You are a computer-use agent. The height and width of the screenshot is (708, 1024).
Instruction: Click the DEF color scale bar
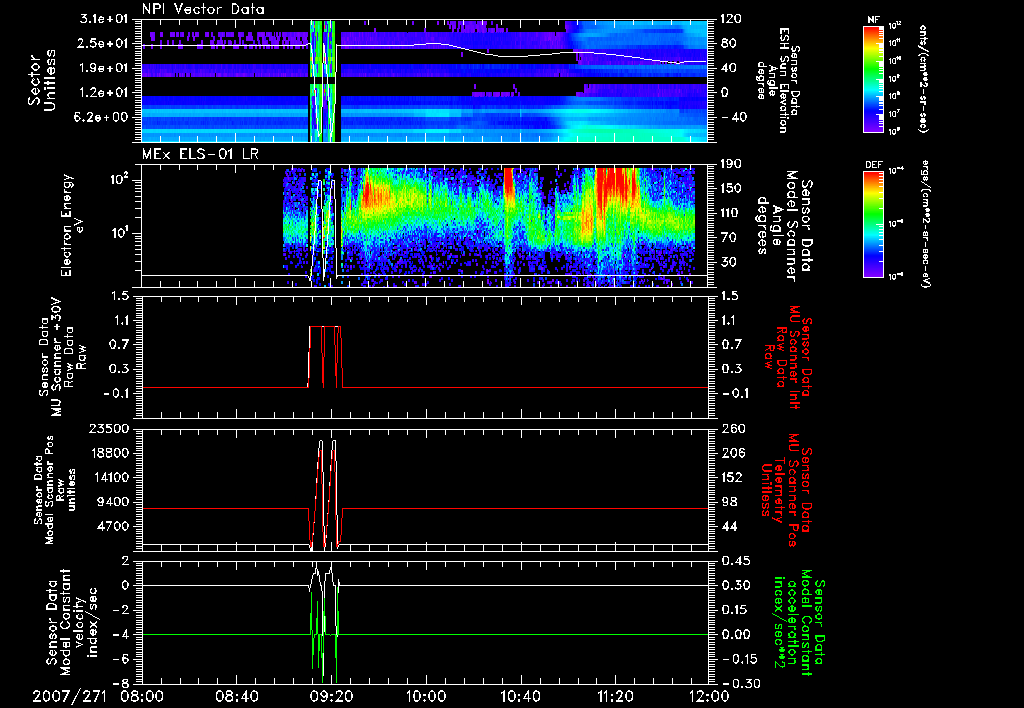872,222
